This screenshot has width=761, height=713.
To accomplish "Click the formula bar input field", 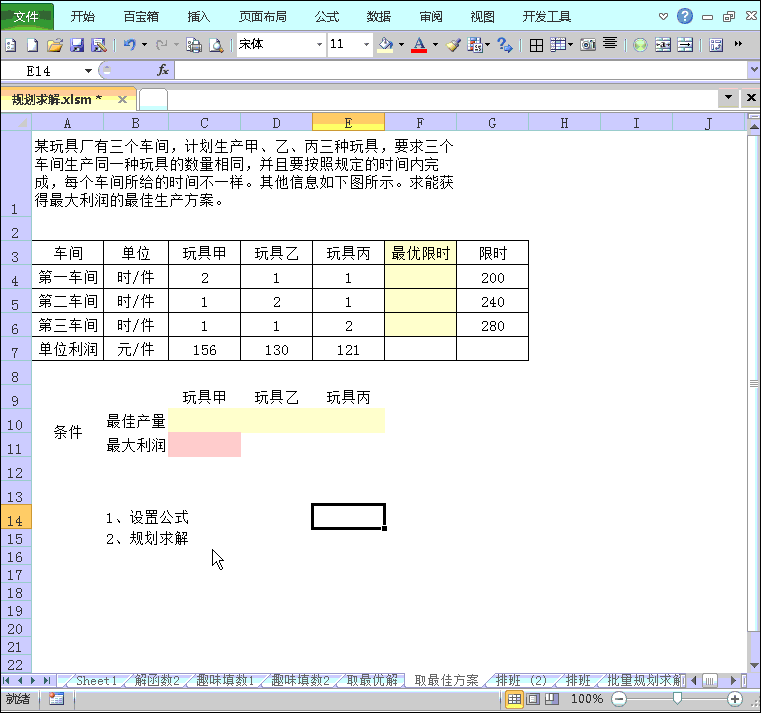I will tap(461, 70).
